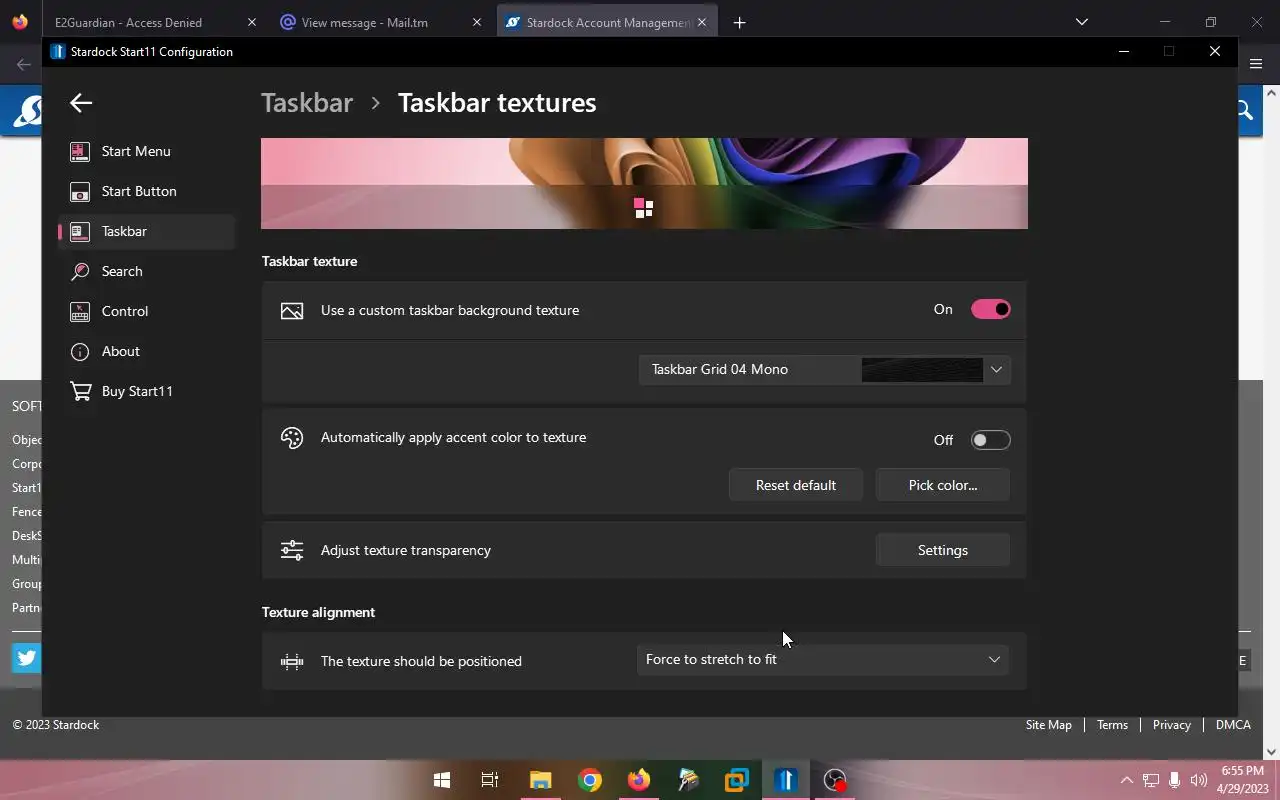
Task: Select the Stardock Account Management tab
Action: click(607, 22)
